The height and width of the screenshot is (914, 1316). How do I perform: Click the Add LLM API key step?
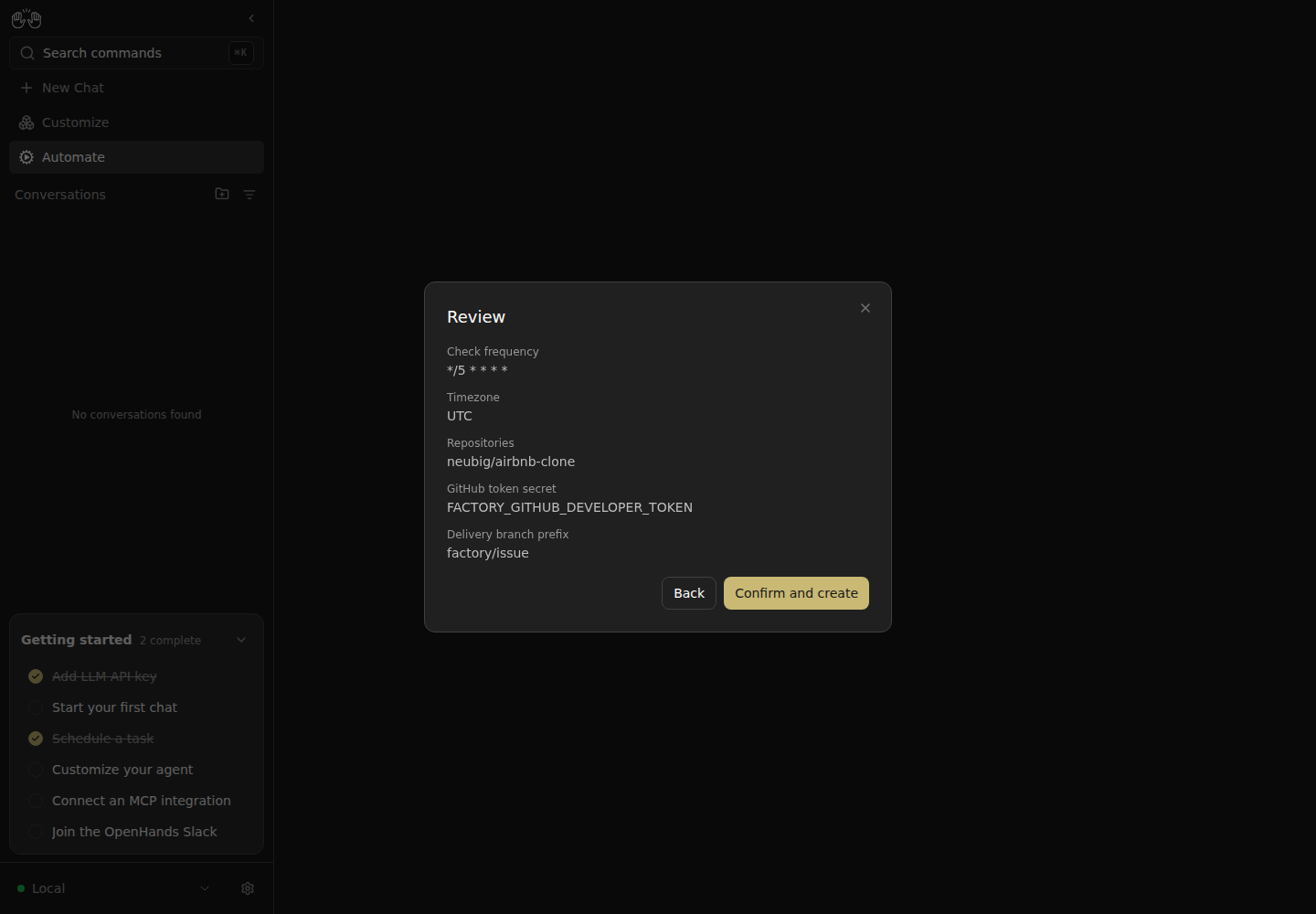tap(104, 676)
